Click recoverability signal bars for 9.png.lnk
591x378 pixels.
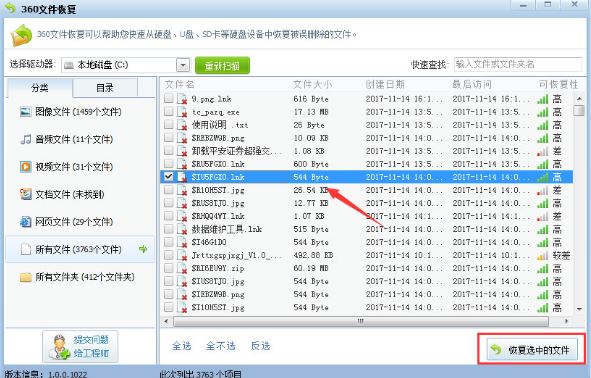point(543,99)
